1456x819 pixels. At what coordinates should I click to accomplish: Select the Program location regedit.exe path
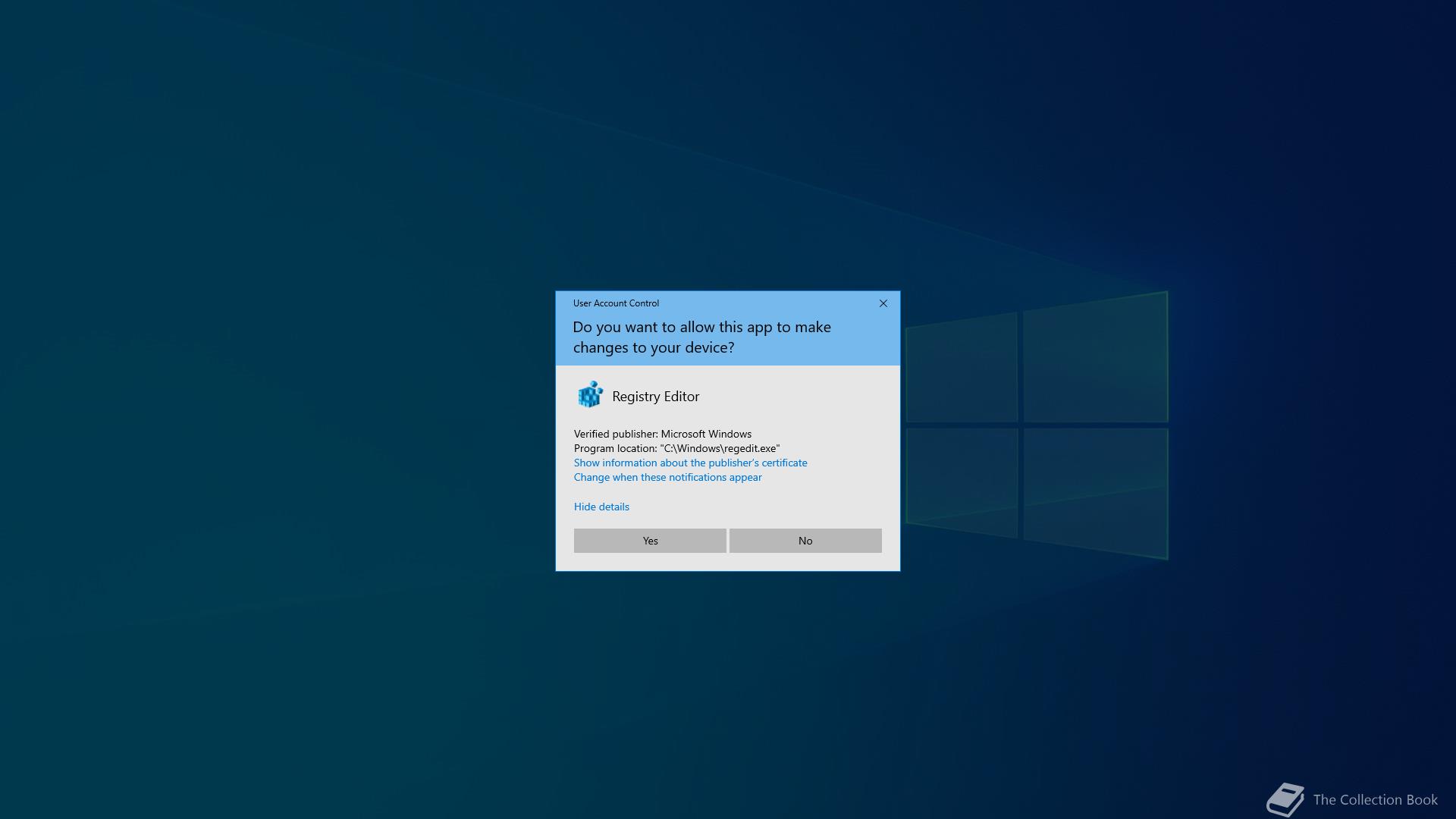676,448
